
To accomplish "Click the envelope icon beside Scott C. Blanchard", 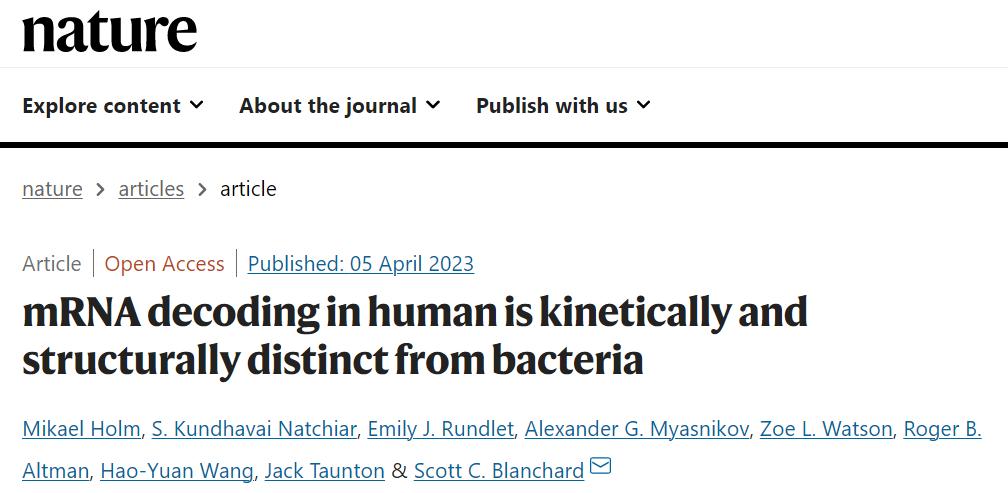I will [600, 466].
